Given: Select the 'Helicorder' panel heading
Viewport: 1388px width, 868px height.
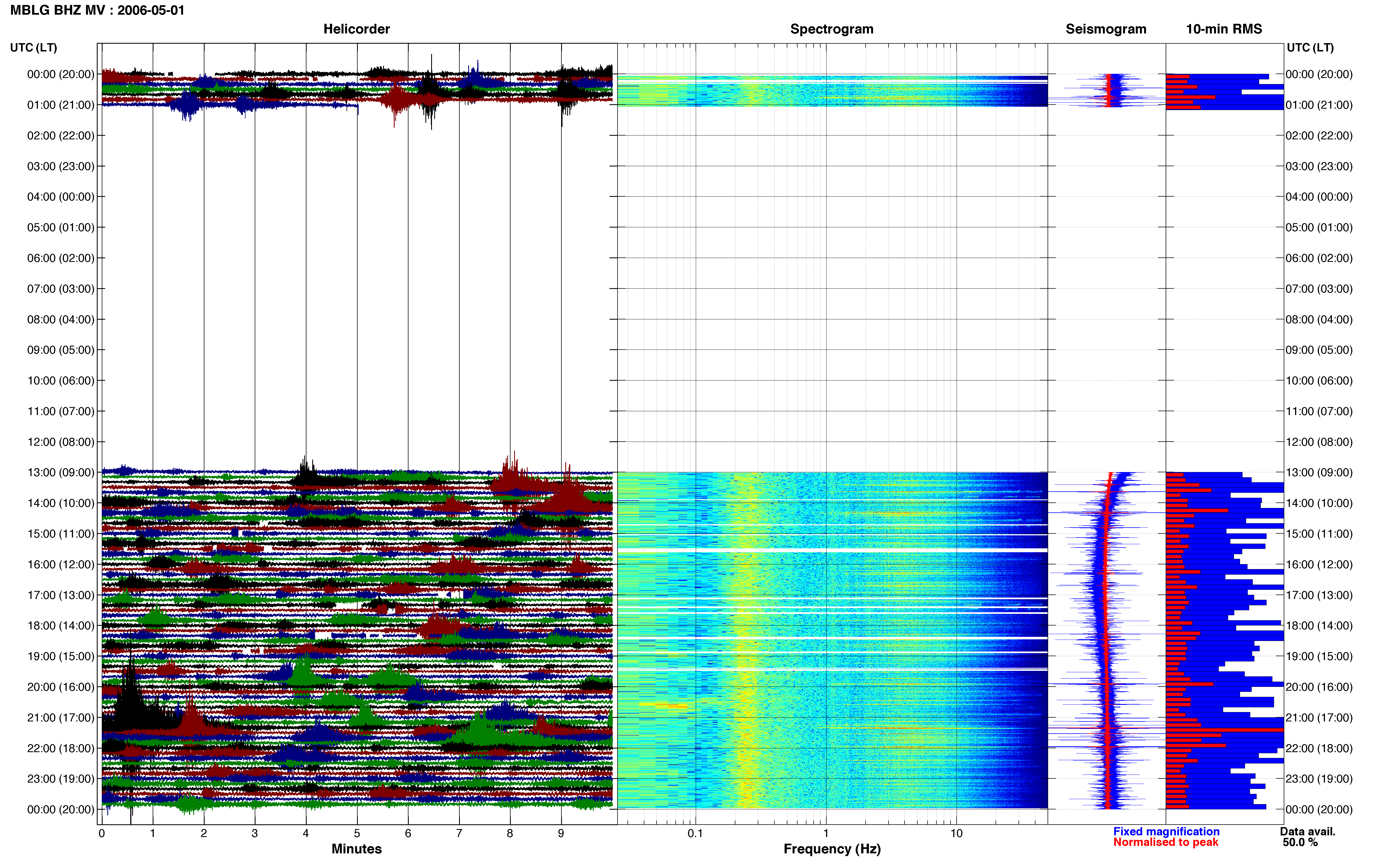Looking at the screenshot, I should (356, 29).
